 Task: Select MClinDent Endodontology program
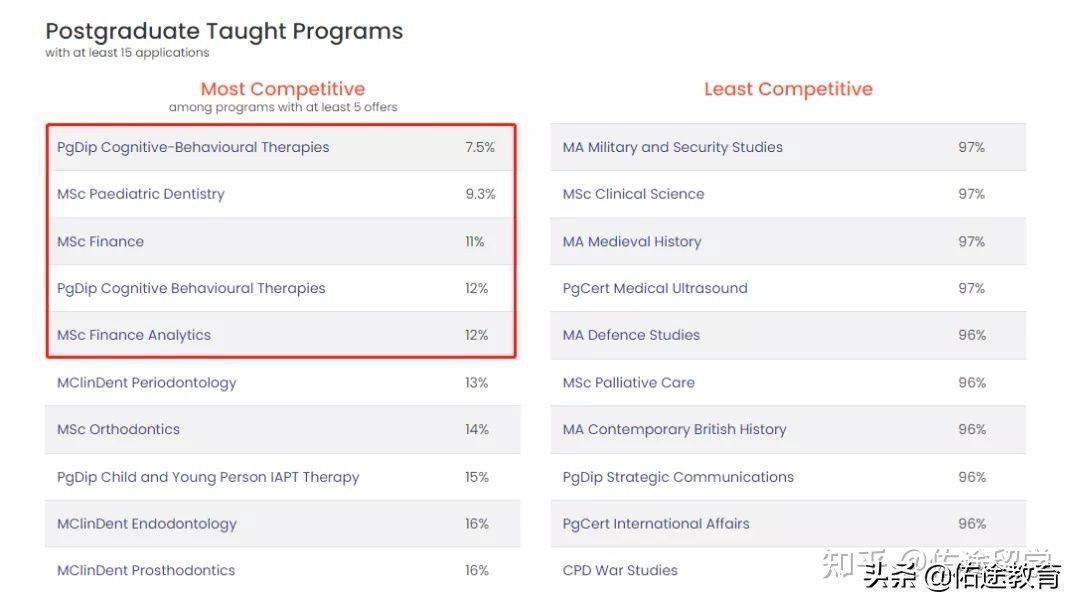[x=147, y=524]
